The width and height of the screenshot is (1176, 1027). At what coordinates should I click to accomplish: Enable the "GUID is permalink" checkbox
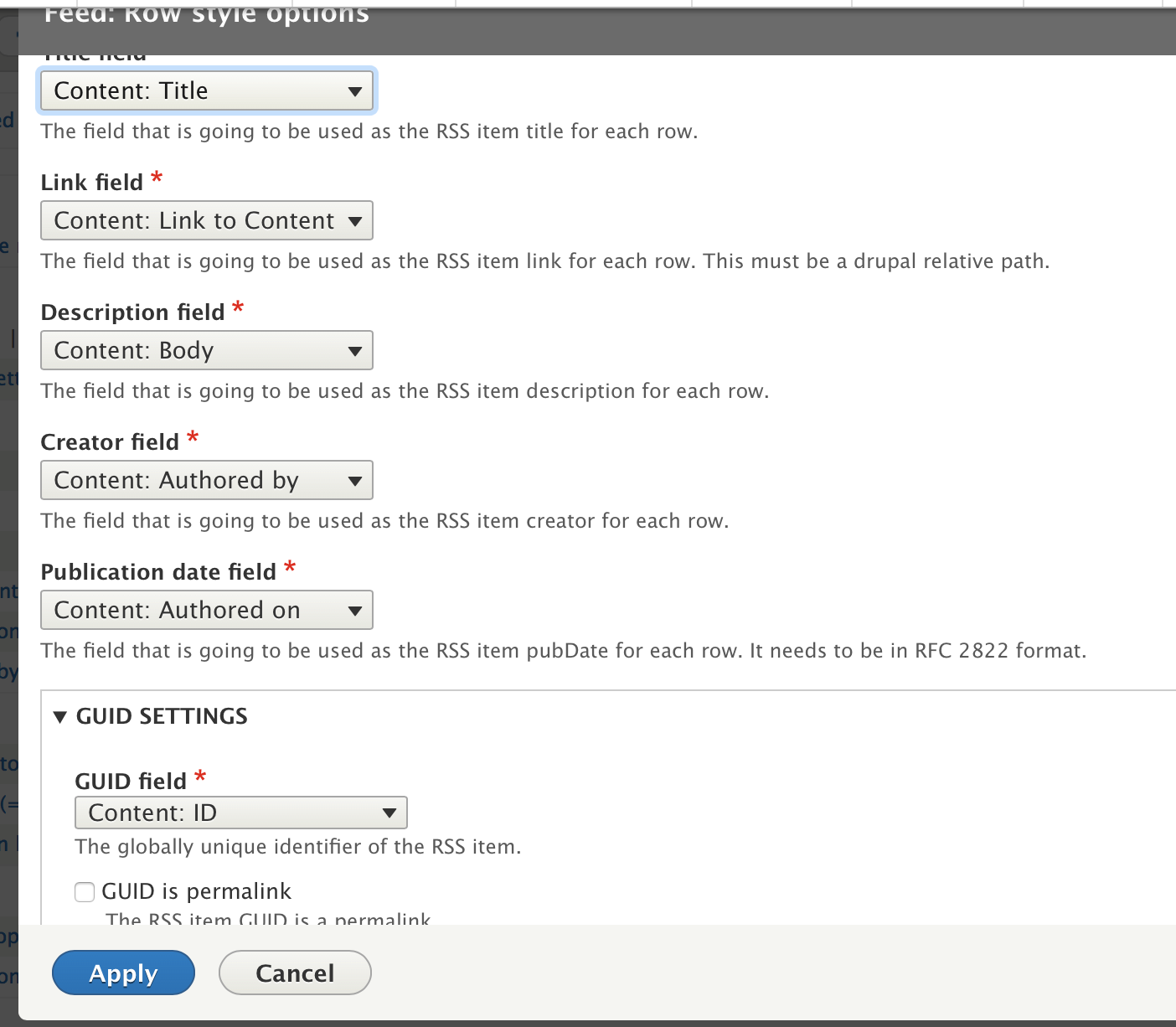click(85, 891)
